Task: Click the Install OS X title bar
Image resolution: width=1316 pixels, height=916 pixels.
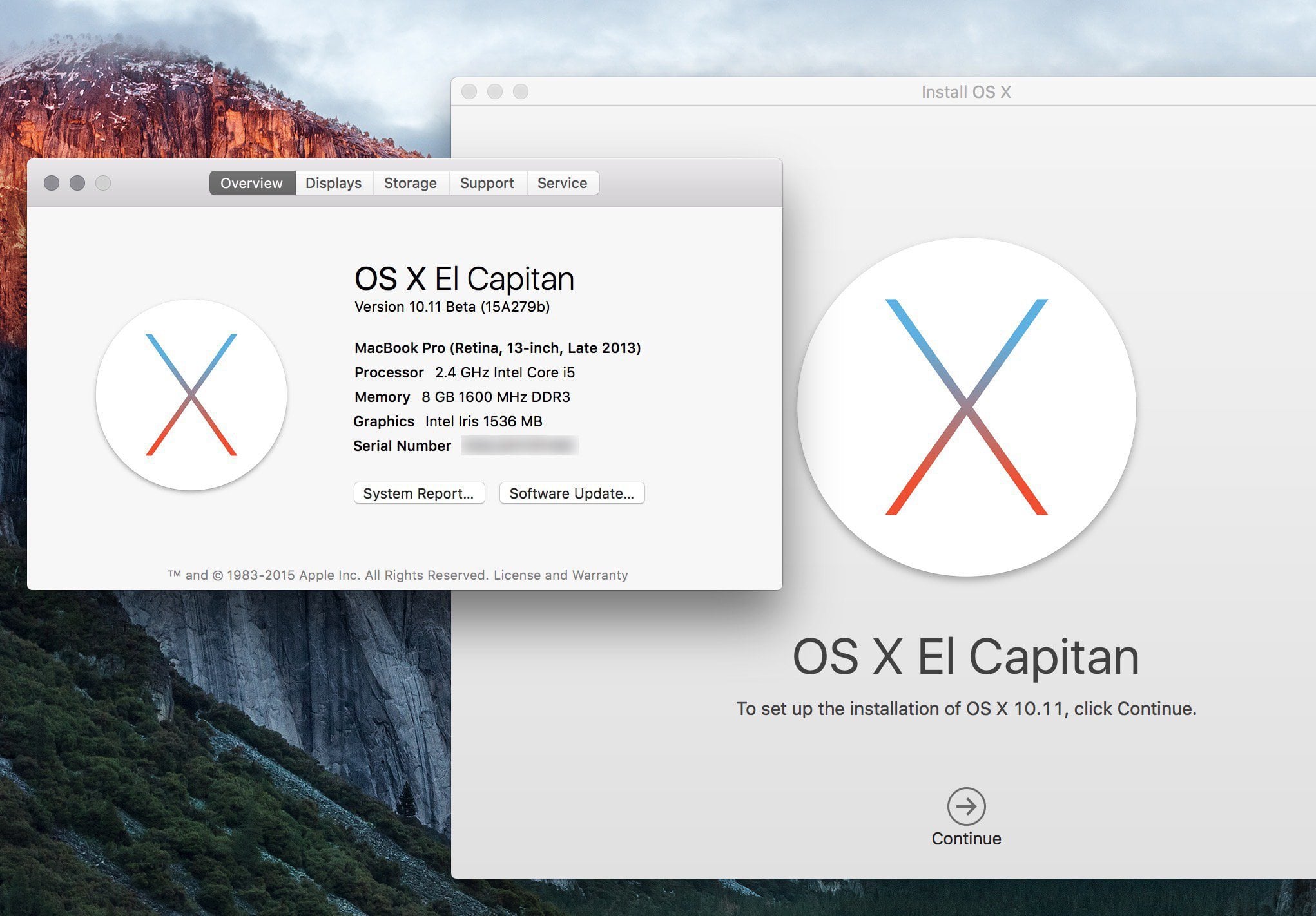Action: pyautogui.click(x=965, y=92)
